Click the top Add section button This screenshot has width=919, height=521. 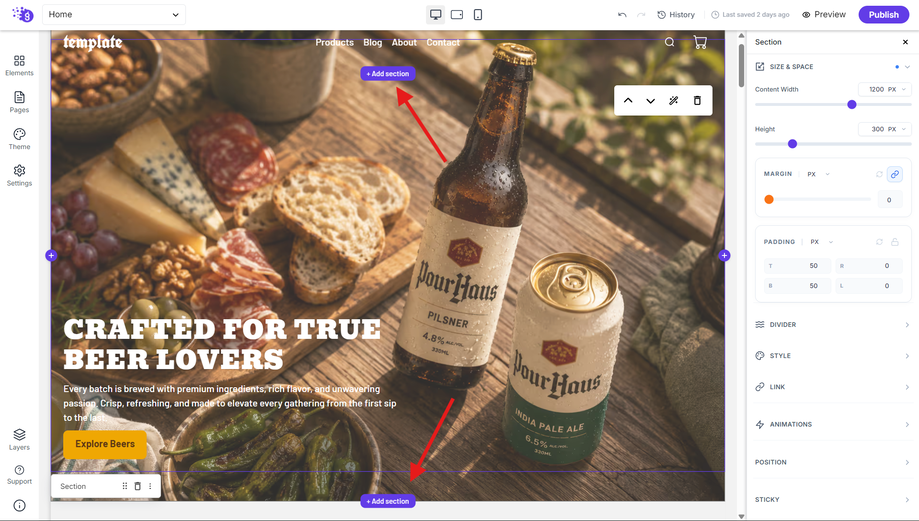tap(388, 73)
